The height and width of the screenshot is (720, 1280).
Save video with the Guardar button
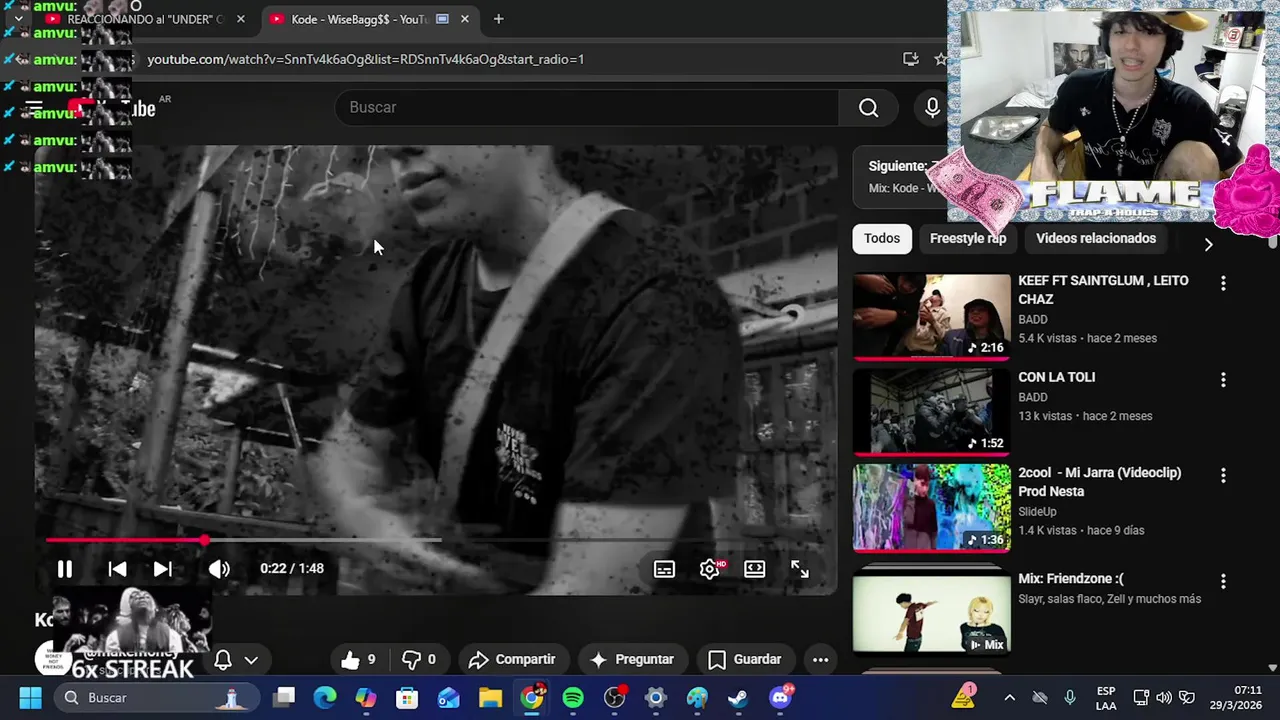[745, 659]
